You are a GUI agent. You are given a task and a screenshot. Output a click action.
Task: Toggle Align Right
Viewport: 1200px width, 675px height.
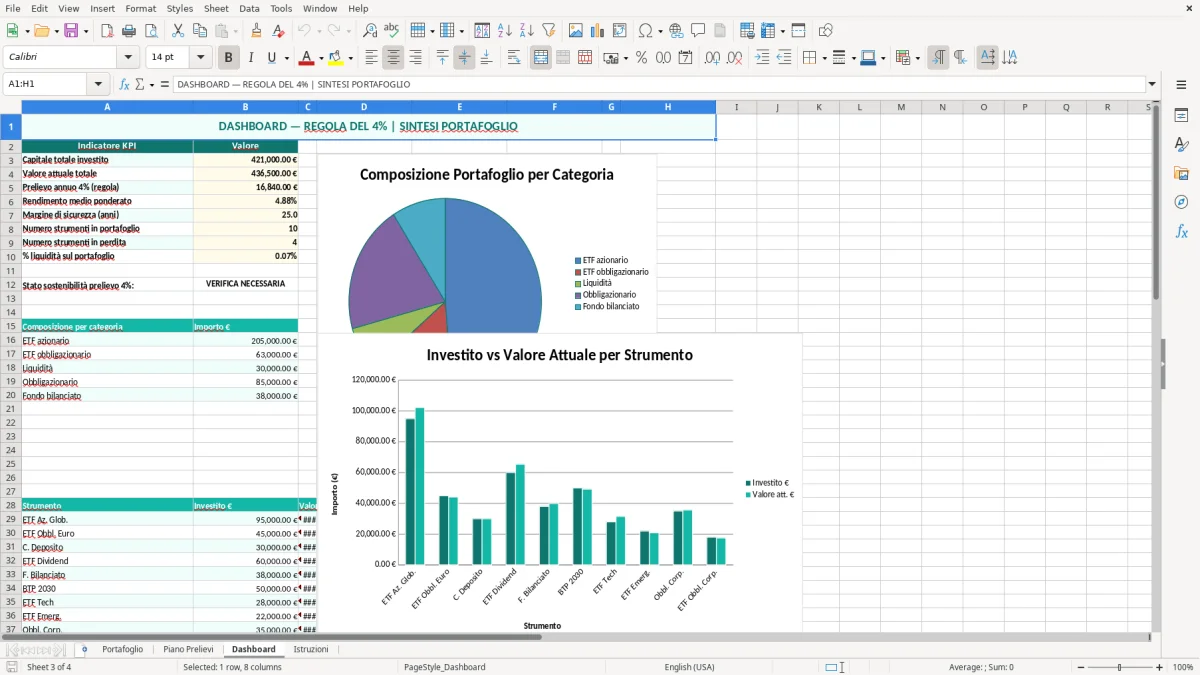[x=416, y=58]
